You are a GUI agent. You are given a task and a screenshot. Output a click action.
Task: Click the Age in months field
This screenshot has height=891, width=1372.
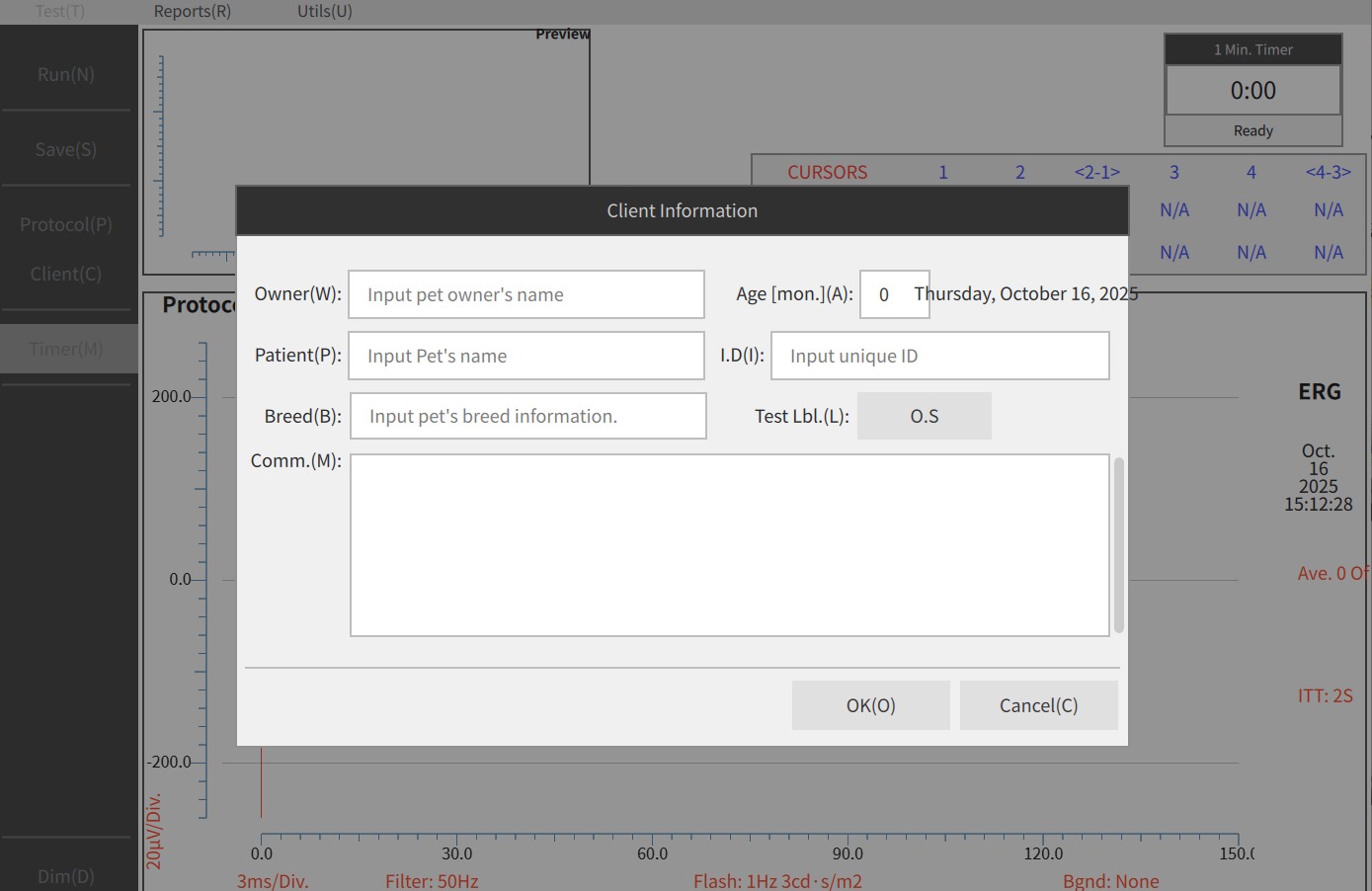(x=893, y=294)
